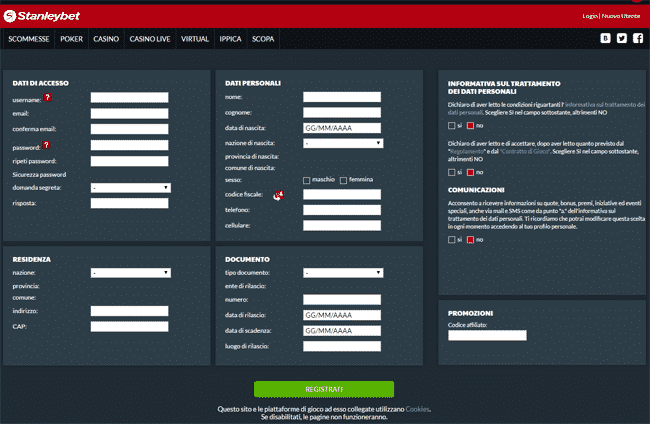Select the SCOPA menu item
Image resolution: width=650 pixels, height=424 pixels.
click(263, 39)
